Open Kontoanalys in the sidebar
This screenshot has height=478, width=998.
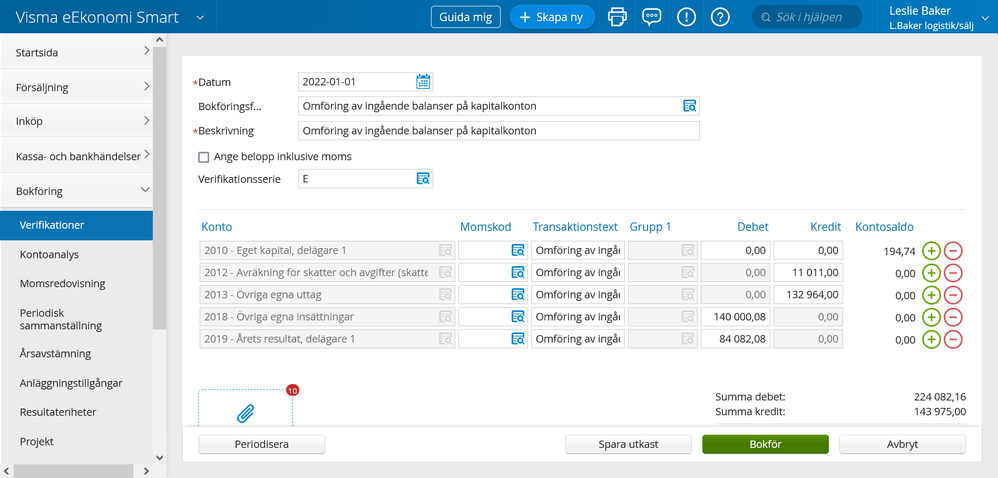coord(49,255)
